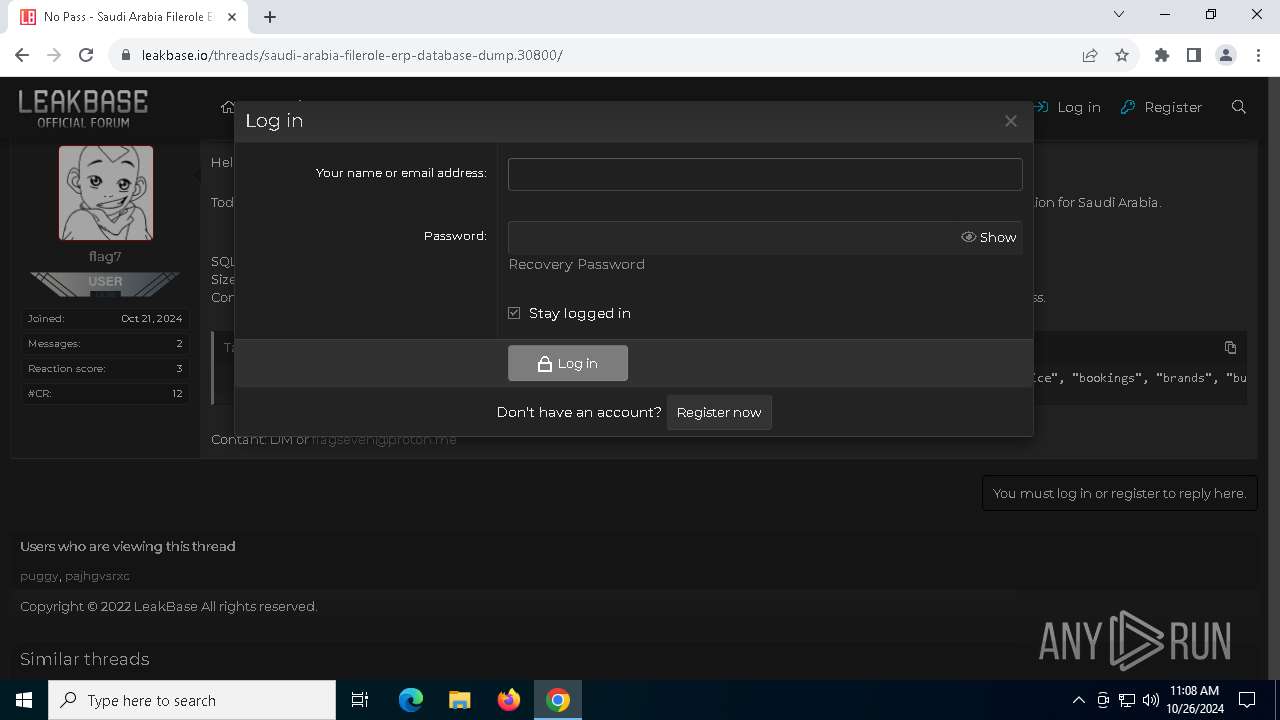Click the Similar threads heading

click(85, 659)
